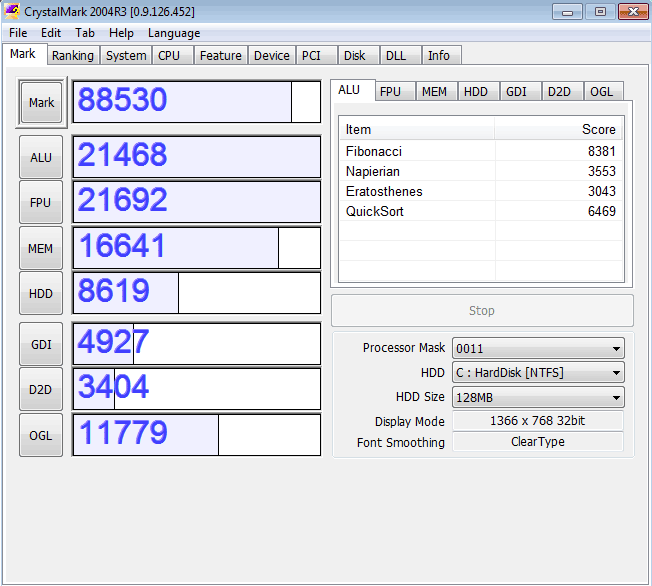Run the OGL benchmark test

point(41,435)
